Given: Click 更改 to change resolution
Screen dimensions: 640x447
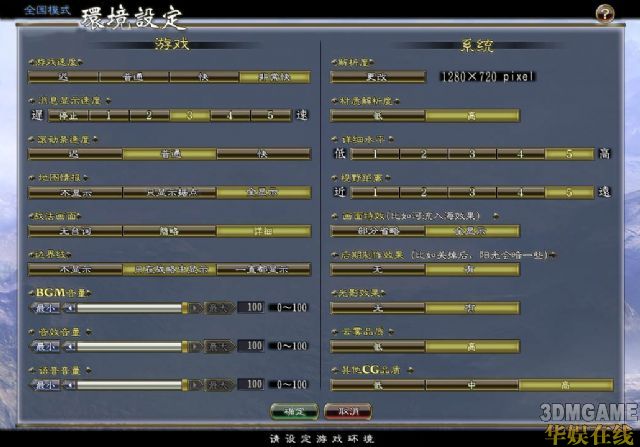Looking at the screenshot, I should point(378,77).
